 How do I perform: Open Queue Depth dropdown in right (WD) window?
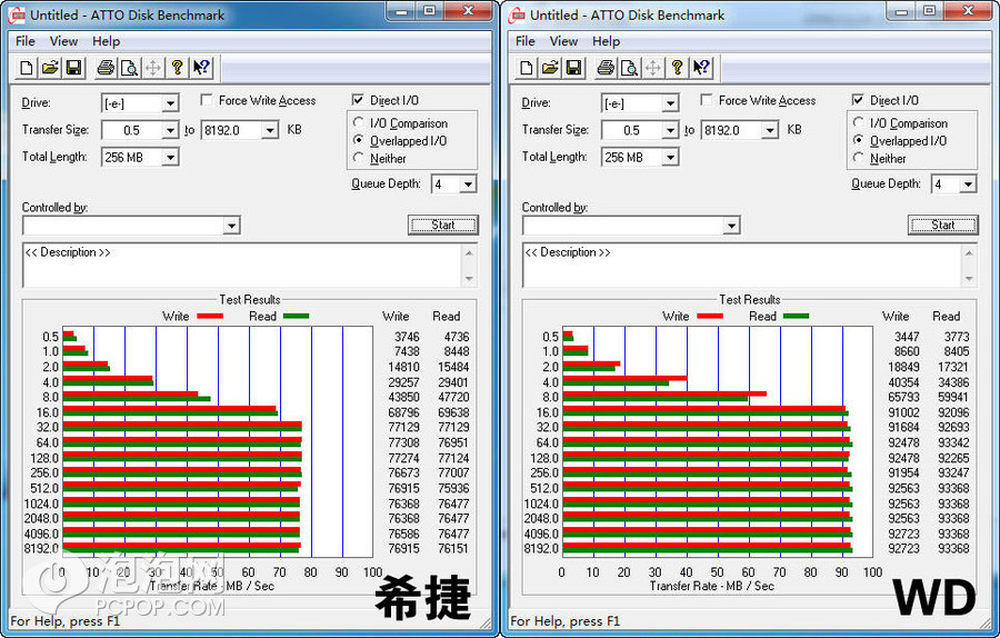tap(968, 184)
